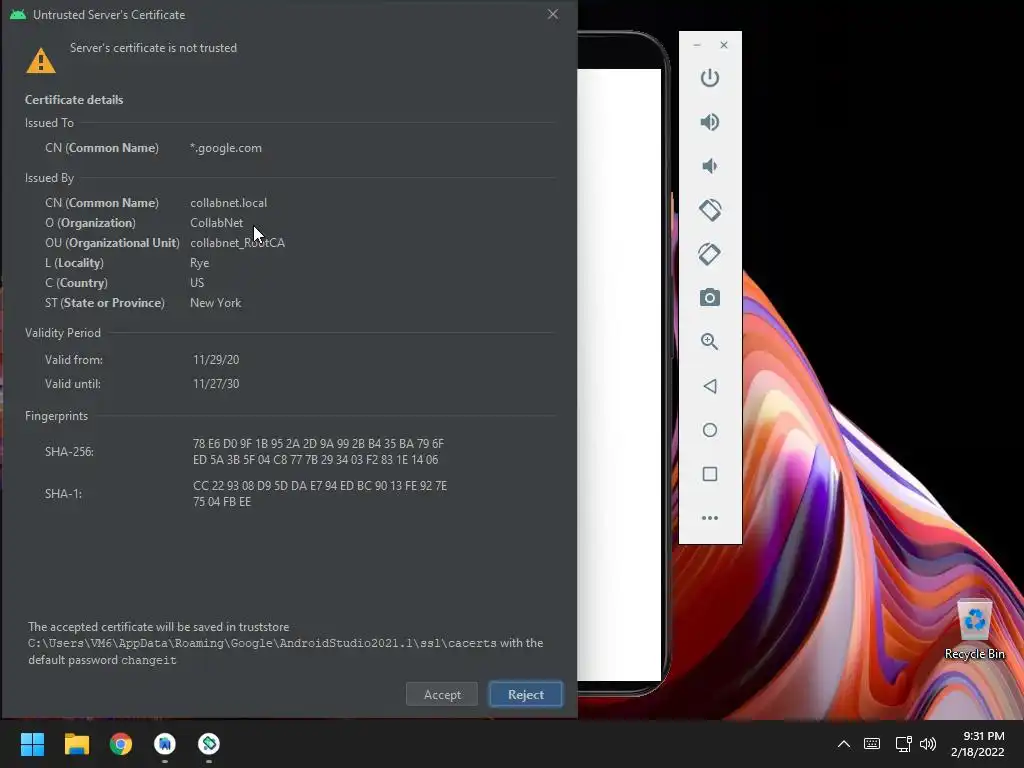This screenshot has height=768, width=1024.
Task: Close the emulator toolbar window
Action: click(x=724, y=45)
